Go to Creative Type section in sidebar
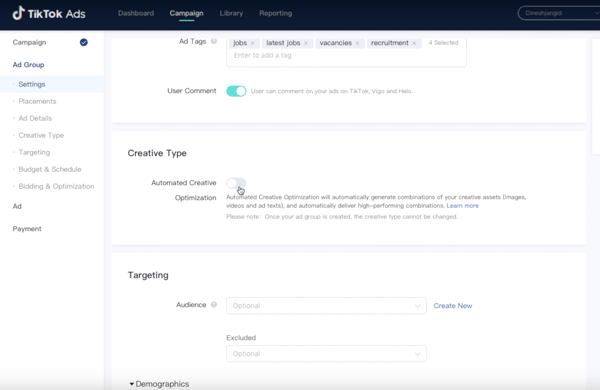Image resolution: width=600 pixels, height=390 pixels. click(x=41, y=135)
